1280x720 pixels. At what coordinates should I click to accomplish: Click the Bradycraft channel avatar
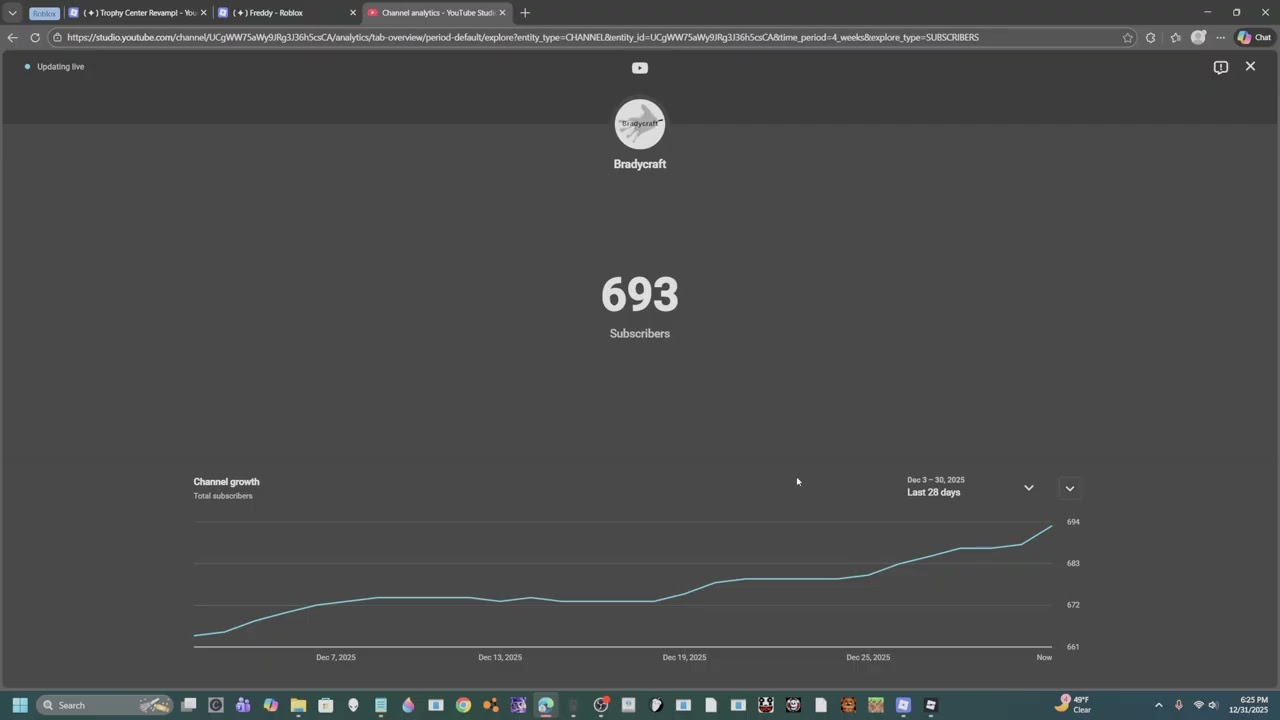640,124
